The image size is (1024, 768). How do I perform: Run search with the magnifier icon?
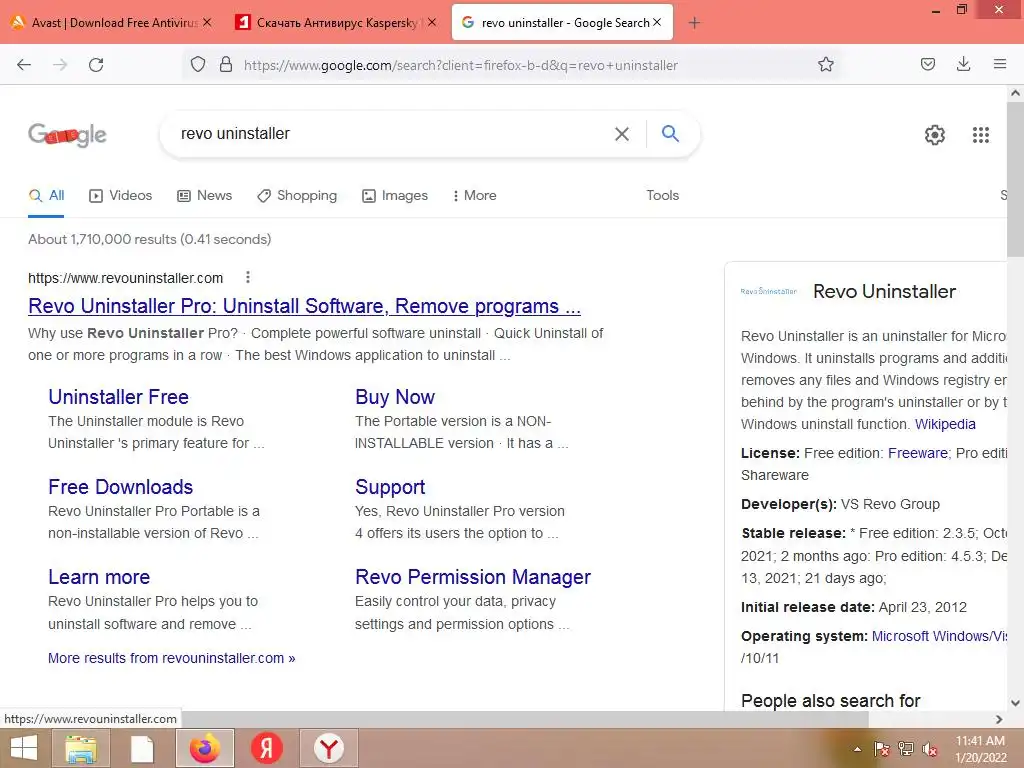point(670,133)
